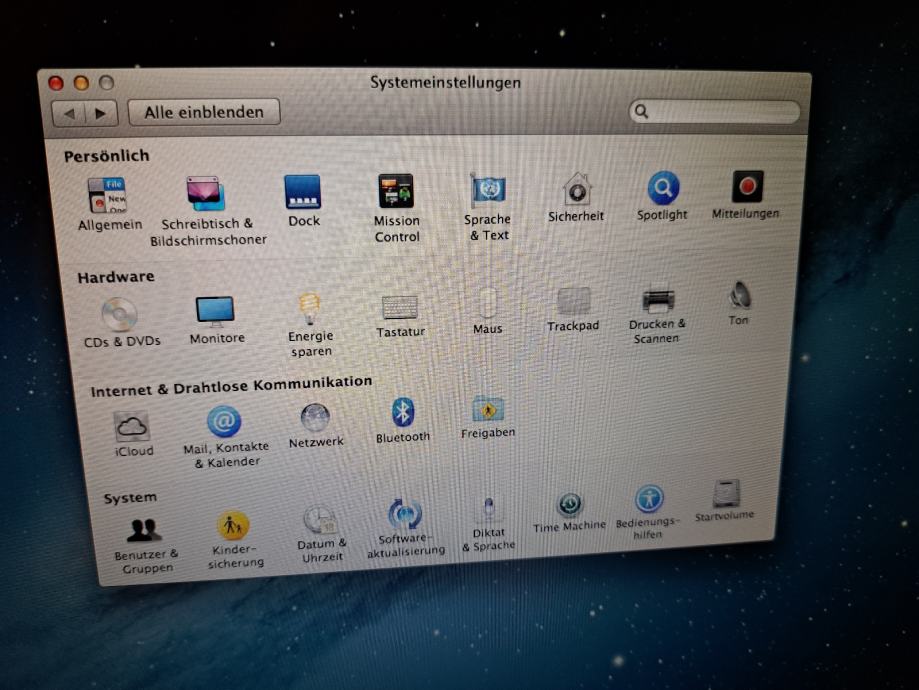Click the Internet & Drahtlose Kommunikation heading

231,386
